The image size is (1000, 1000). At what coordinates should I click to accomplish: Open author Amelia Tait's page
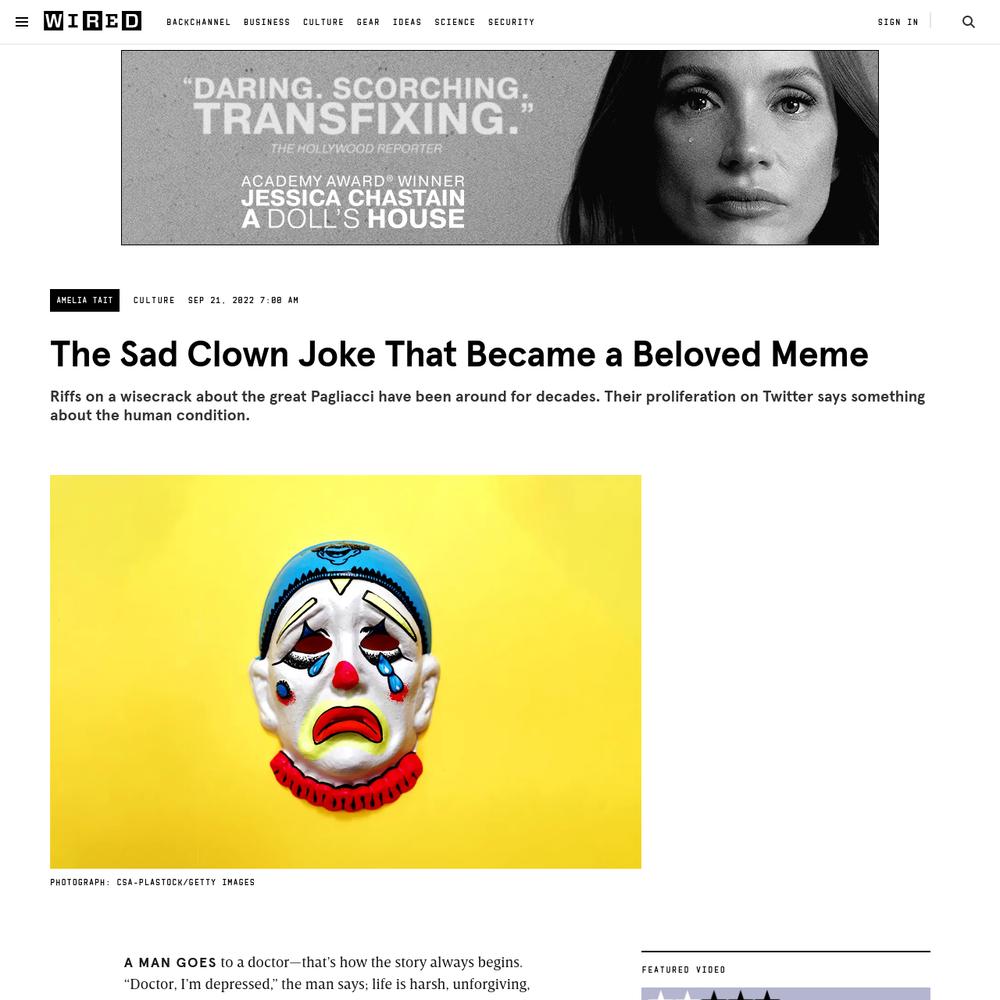(x=85, y=300)
